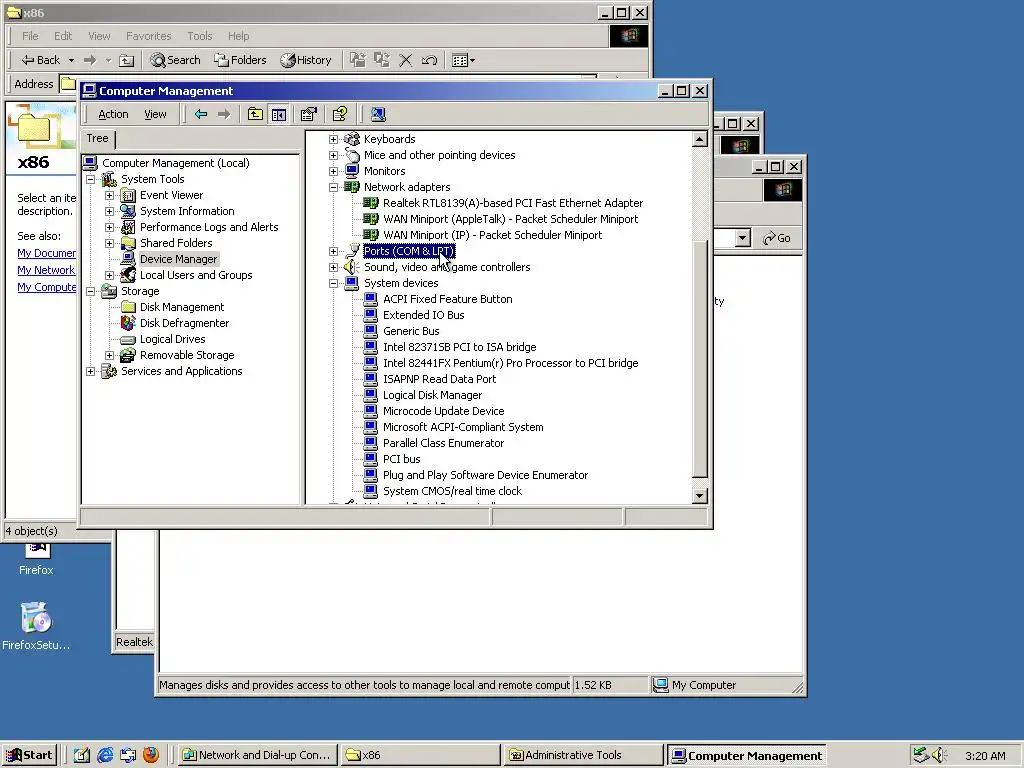Screen dimensions: 1024x768
Task: Launch Internet Explorer from Quick Launch
Action: click(x=105, y=755)
